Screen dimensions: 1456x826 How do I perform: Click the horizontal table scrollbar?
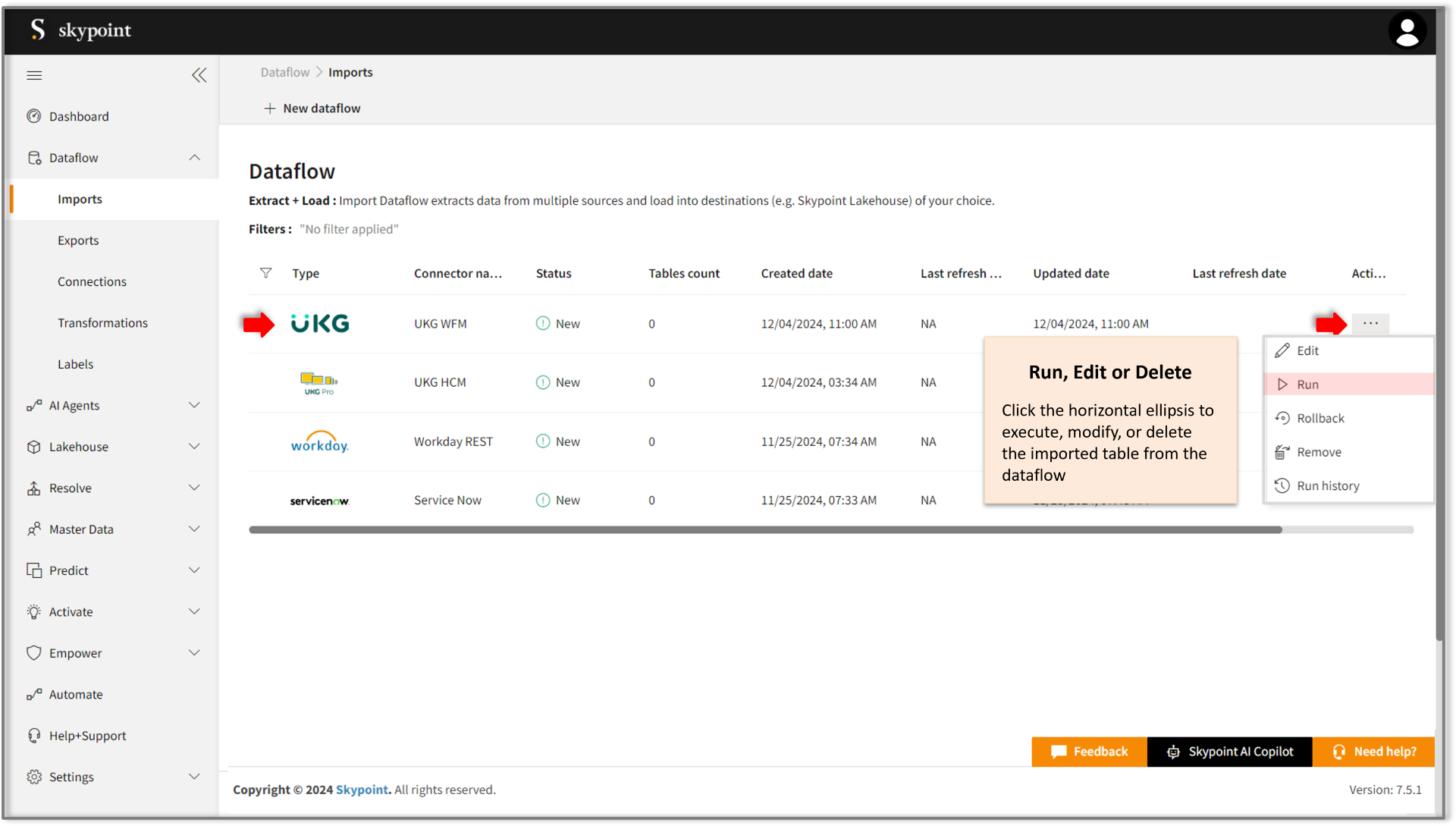(x=764, y=530)
